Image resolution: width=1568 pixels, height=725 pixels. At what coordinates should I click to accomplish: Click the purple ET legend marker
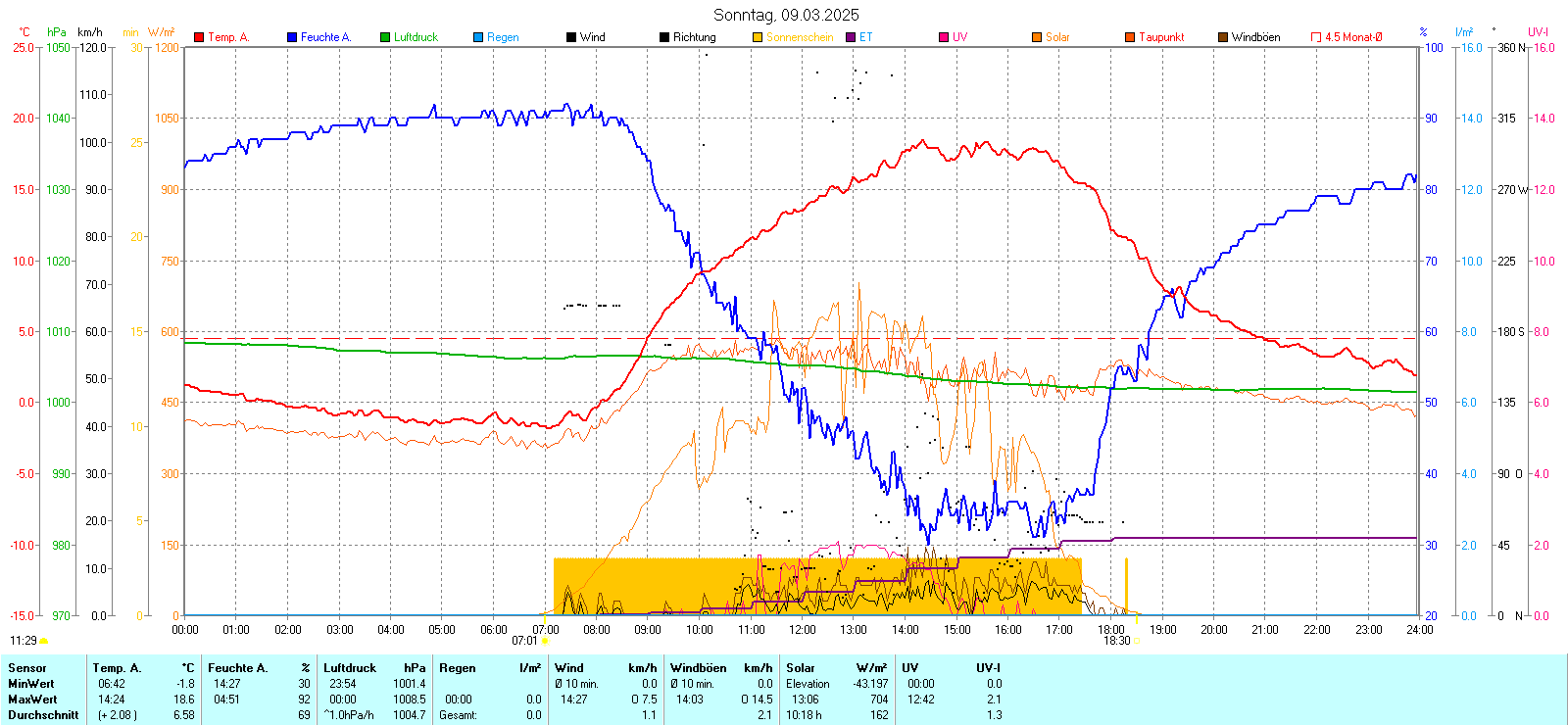point(851,37)
